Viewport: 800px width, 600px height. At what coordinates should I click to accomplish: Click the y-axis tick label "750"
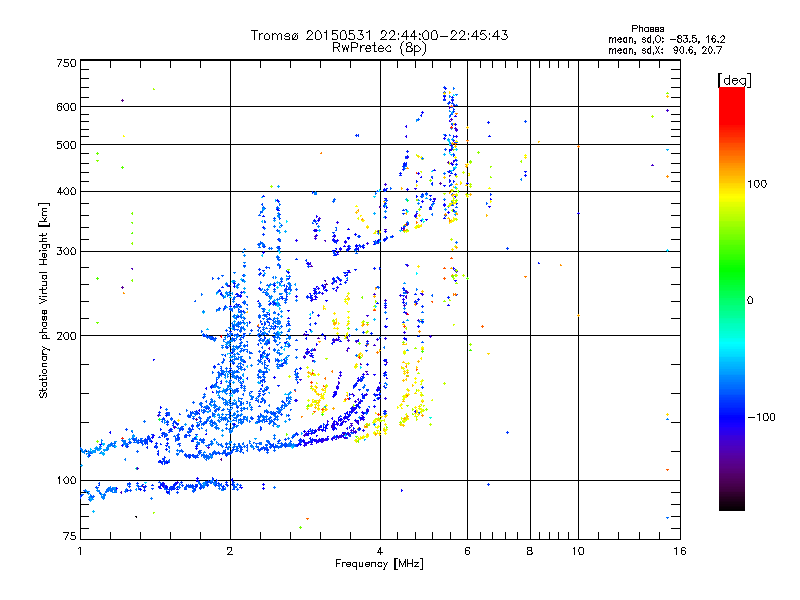click(66, 63)
